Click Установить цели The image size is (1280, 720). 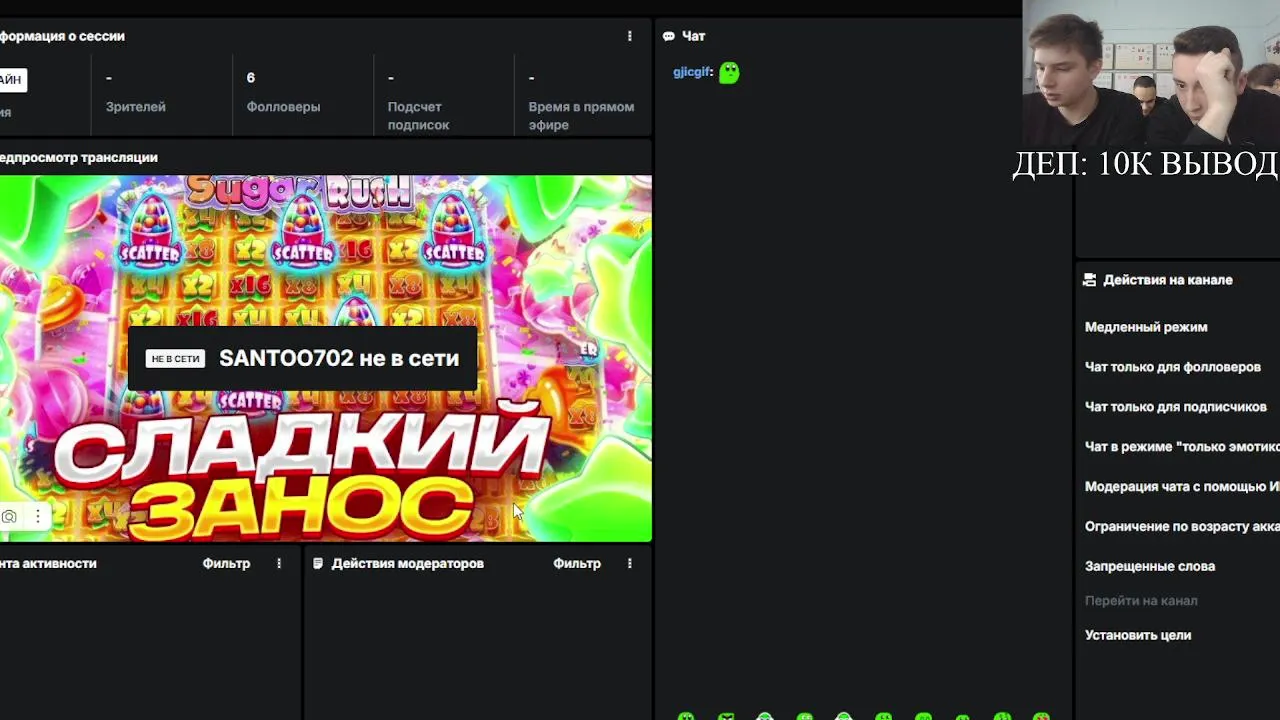click(x=1138, y=635)
